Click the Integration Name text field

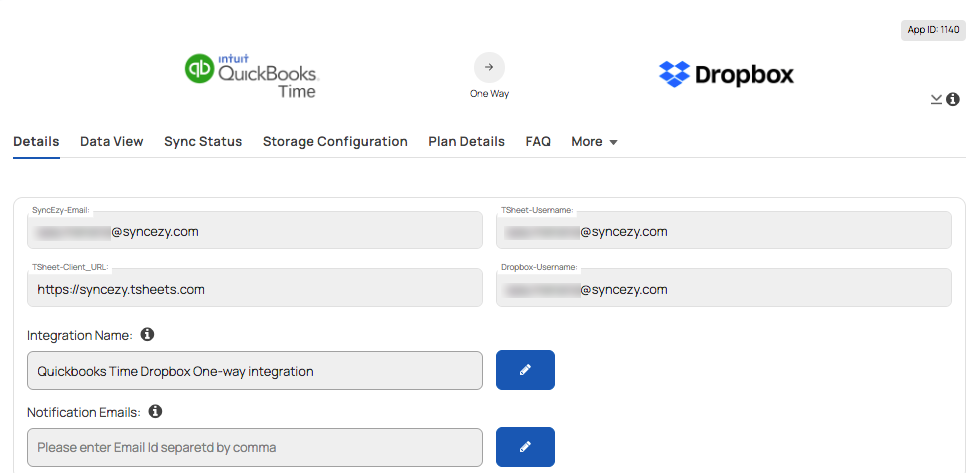(x=255, y=370)
